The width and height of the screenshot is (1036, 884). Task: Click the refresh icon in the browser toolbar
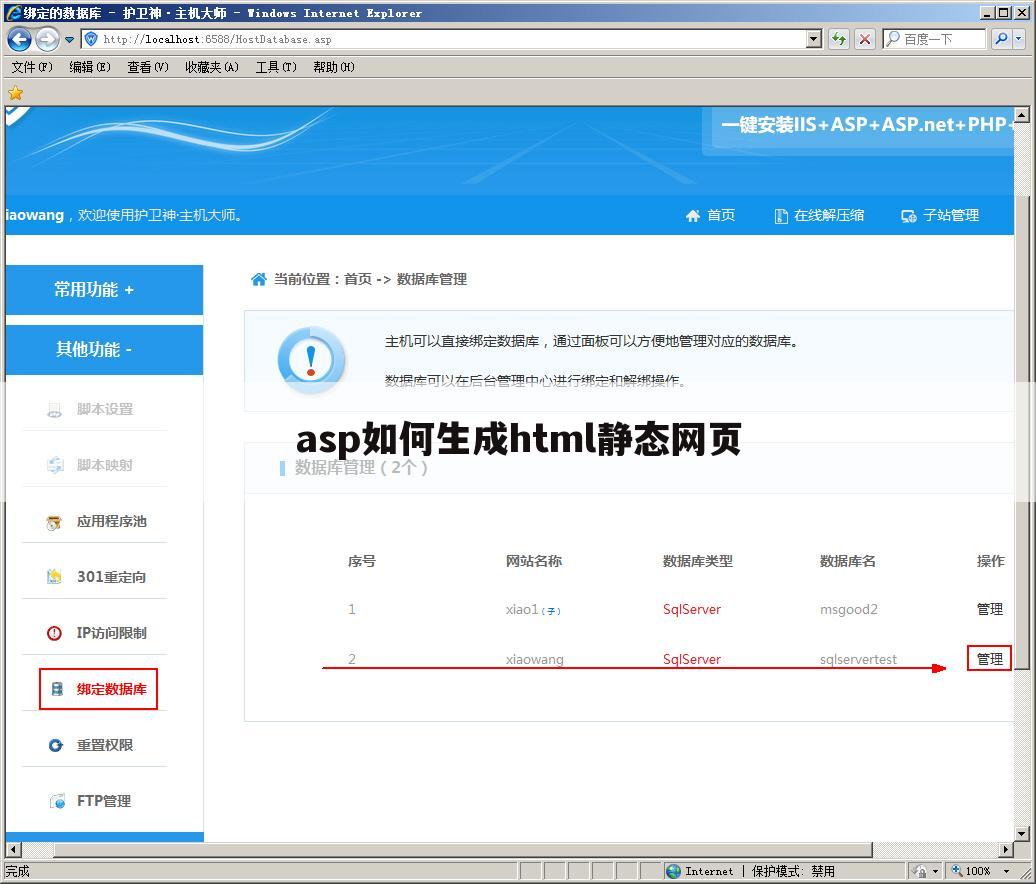click(x=840, y=39)
